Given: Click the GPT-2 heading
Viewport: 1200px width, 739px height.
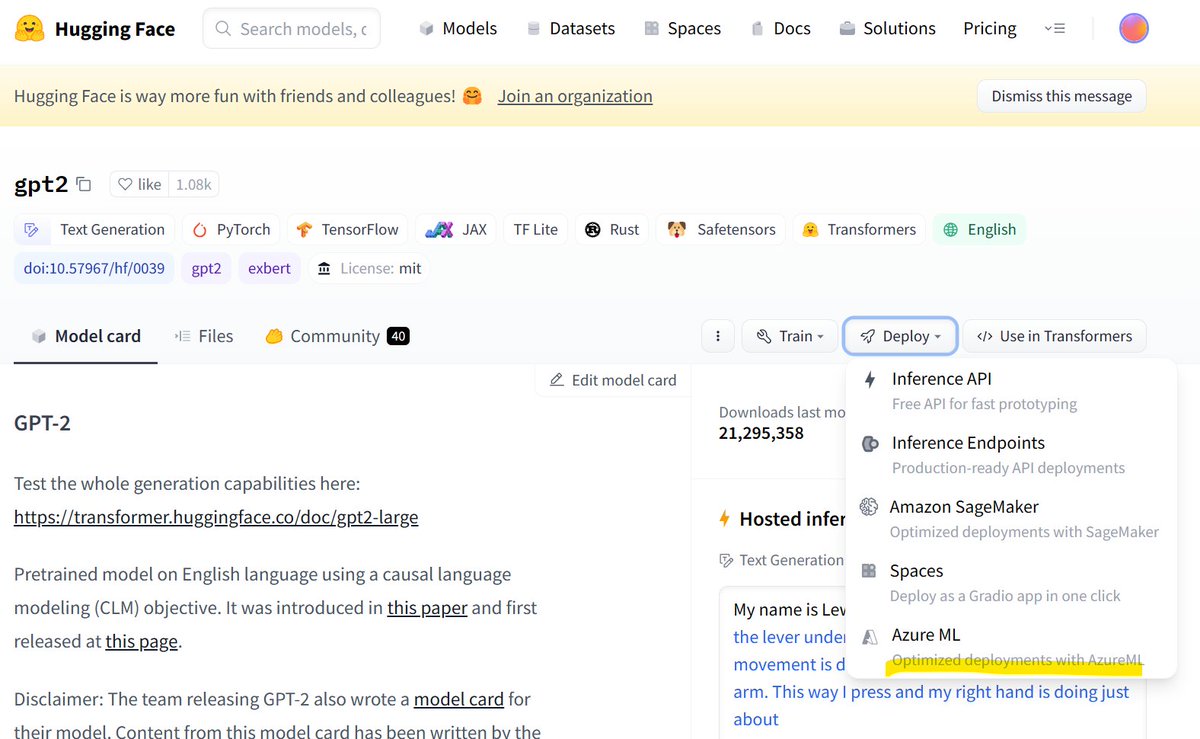Looking at the screenshot, I should click(x=42, y=422).
